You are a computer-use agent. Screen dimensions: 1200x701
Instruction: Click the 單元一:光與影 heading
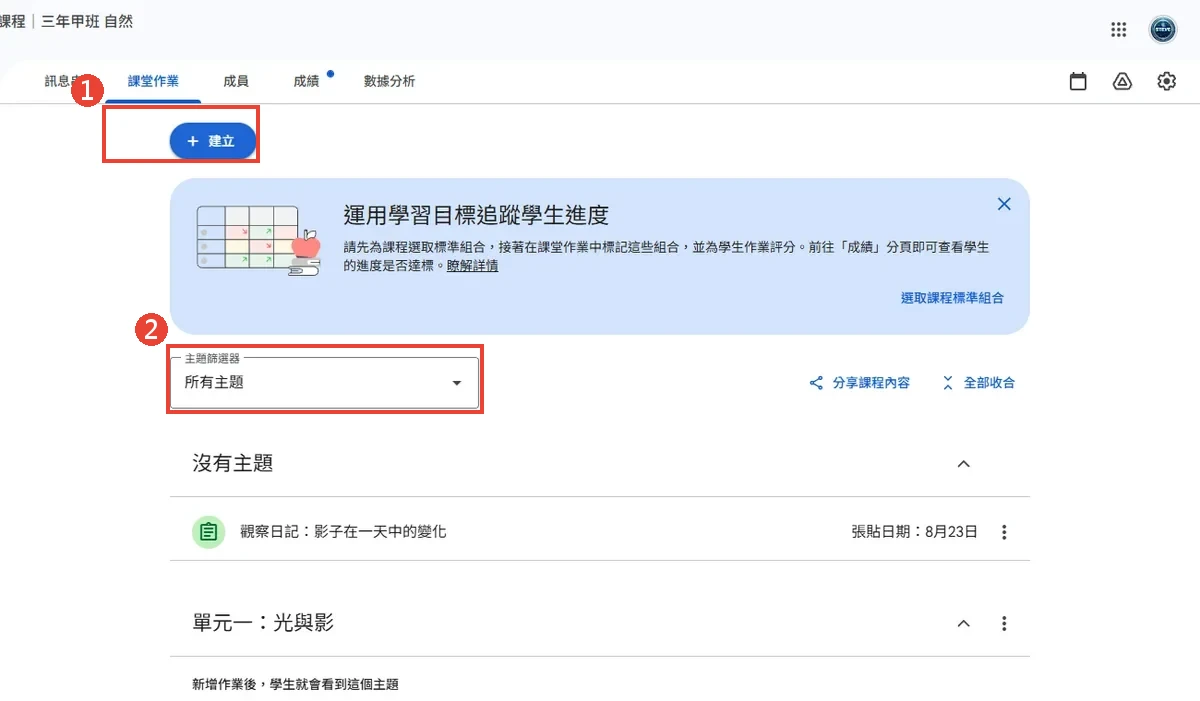pos(263,623)
